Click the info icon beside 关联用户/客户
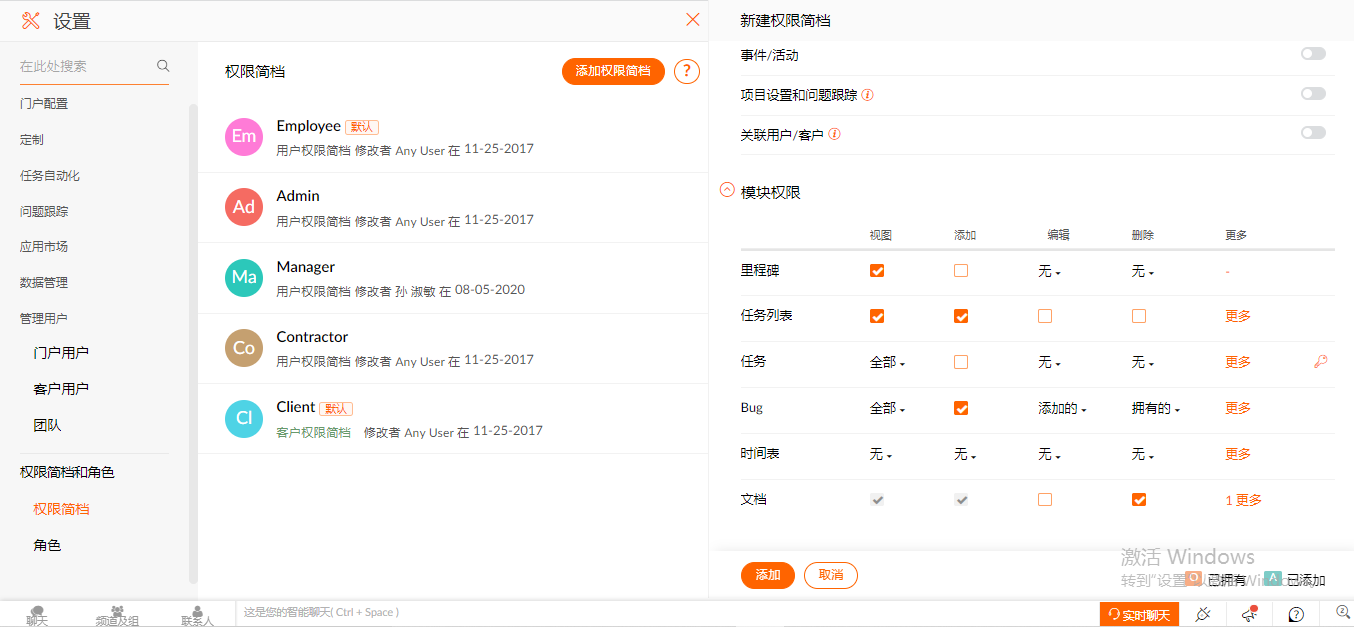 pos(834,134)
